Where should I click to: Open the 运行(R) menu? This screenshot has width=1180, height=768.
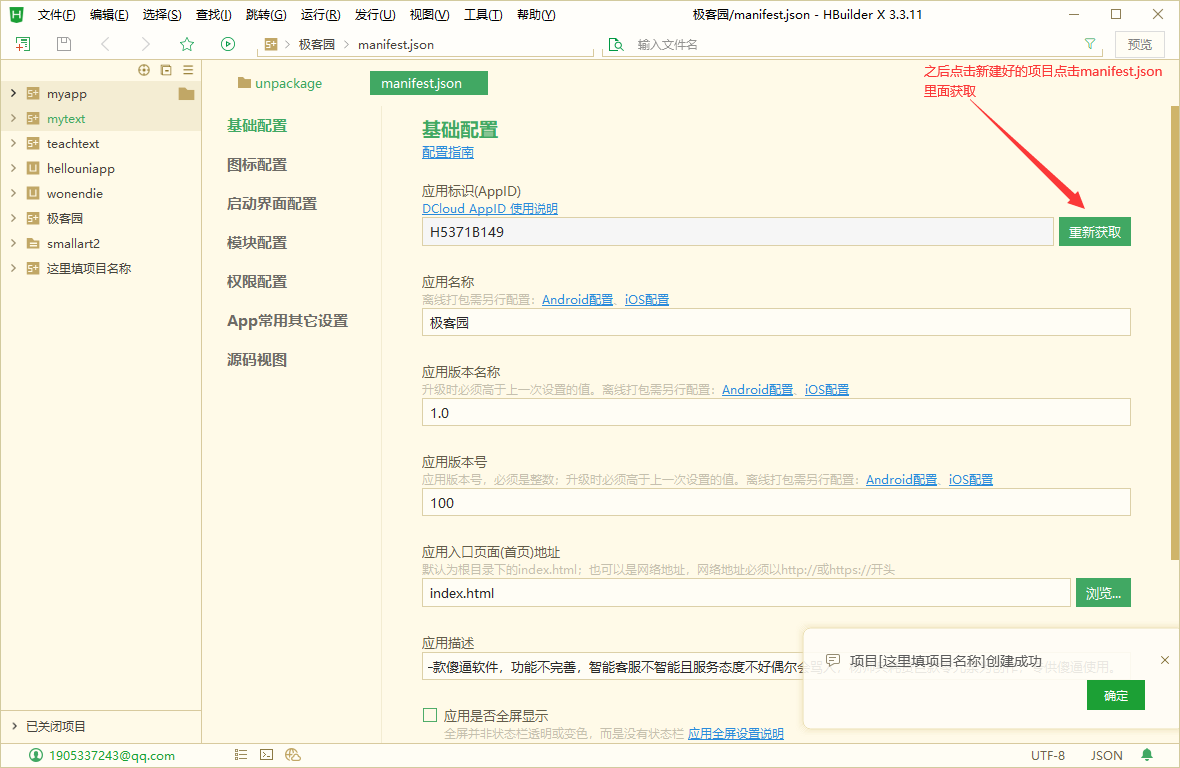pyautogui.click(x=321, y=14)
